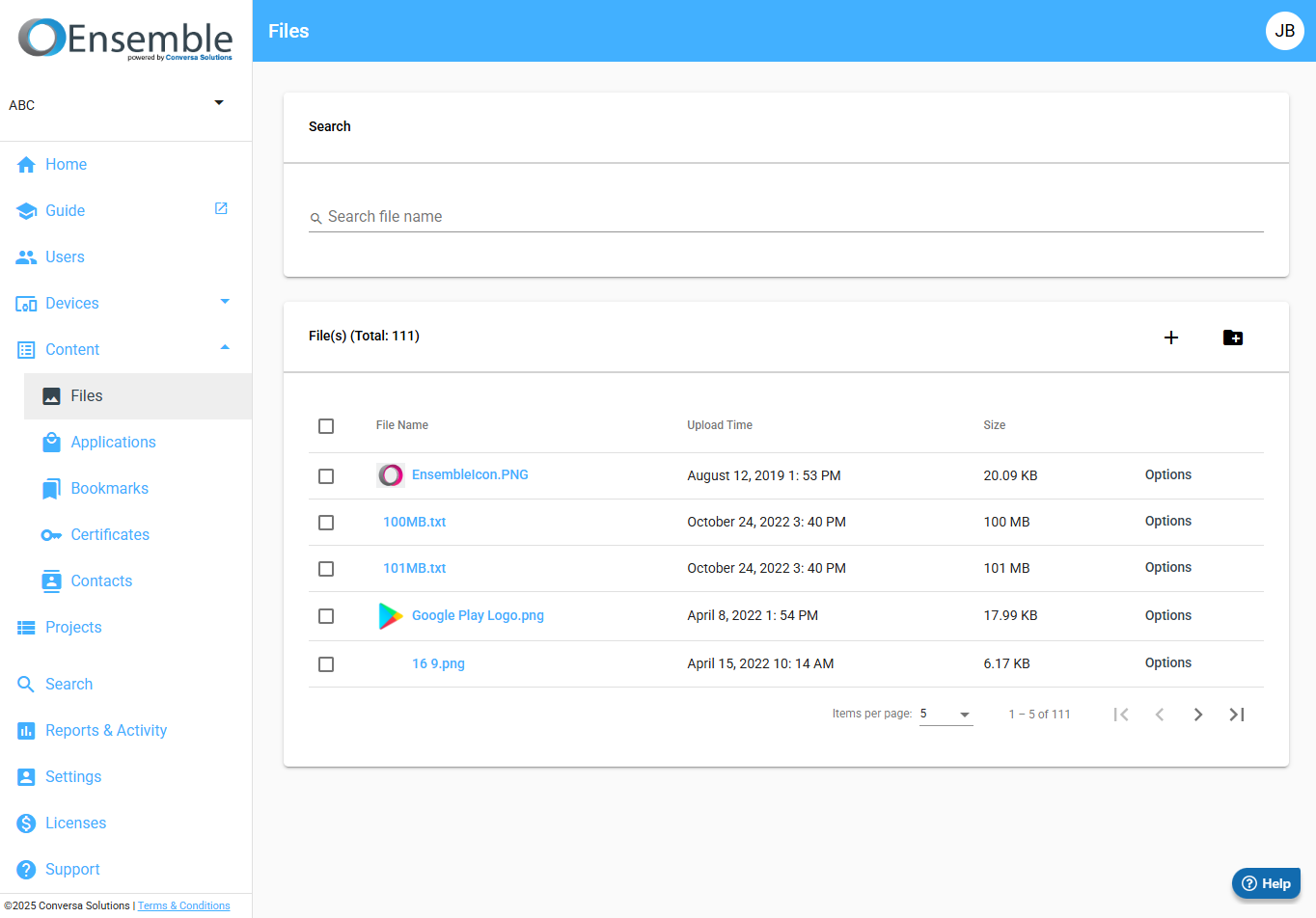Screen dimensions: 1316x918
Task: Click the Applications bag icon
Action: pyautogui.click(x=51, y=443)
